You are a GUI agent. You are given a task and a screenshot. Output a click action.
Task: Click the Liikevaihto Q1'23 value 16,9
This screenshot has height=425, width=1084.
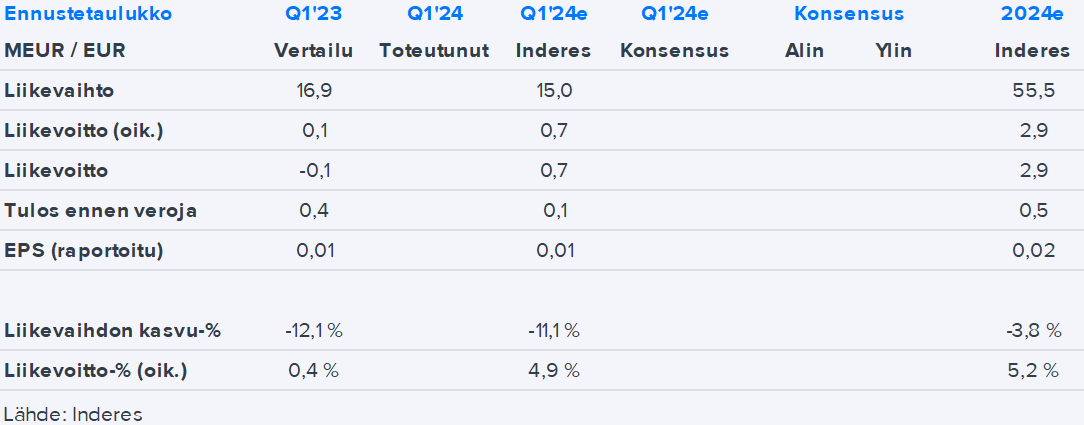click(313, 91)
